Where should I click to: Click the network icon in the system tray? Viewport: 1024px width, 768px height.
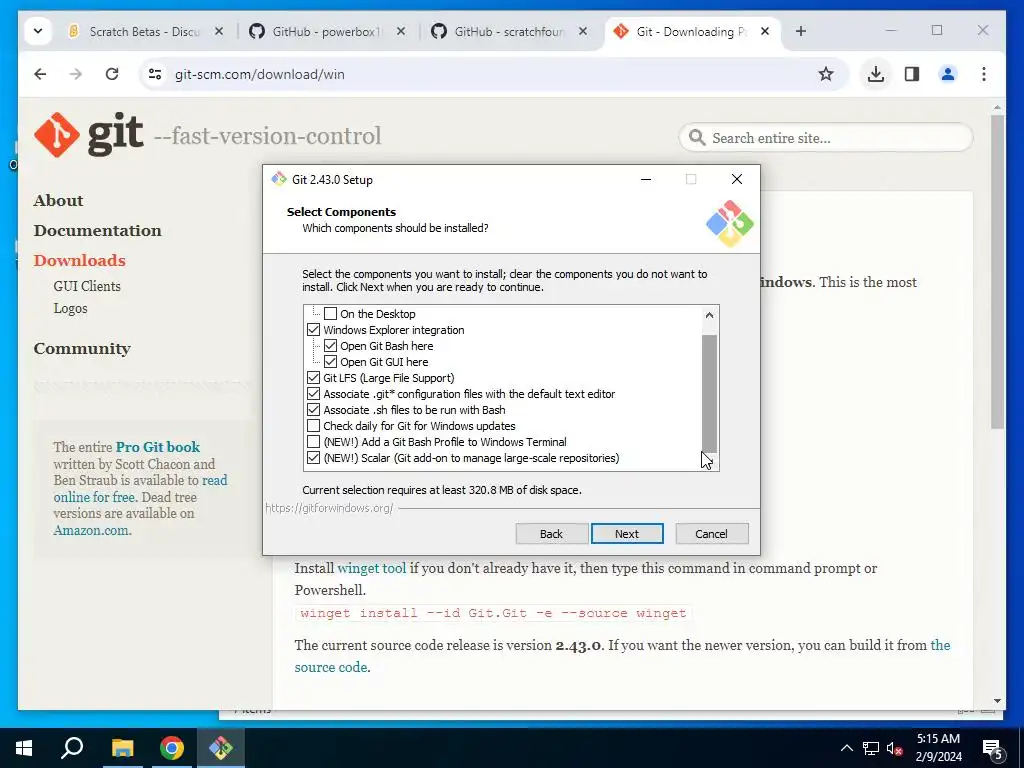click(x=871, y=748)
